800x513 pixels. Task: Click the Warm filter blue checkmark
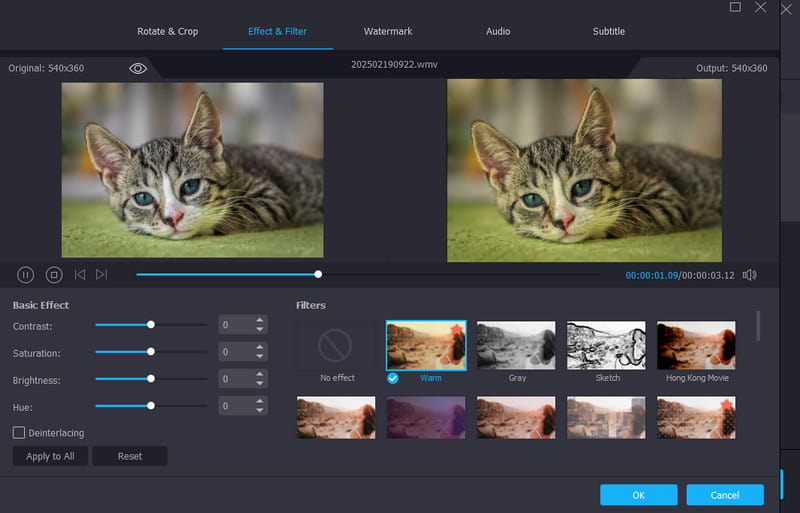coord(393,378)
